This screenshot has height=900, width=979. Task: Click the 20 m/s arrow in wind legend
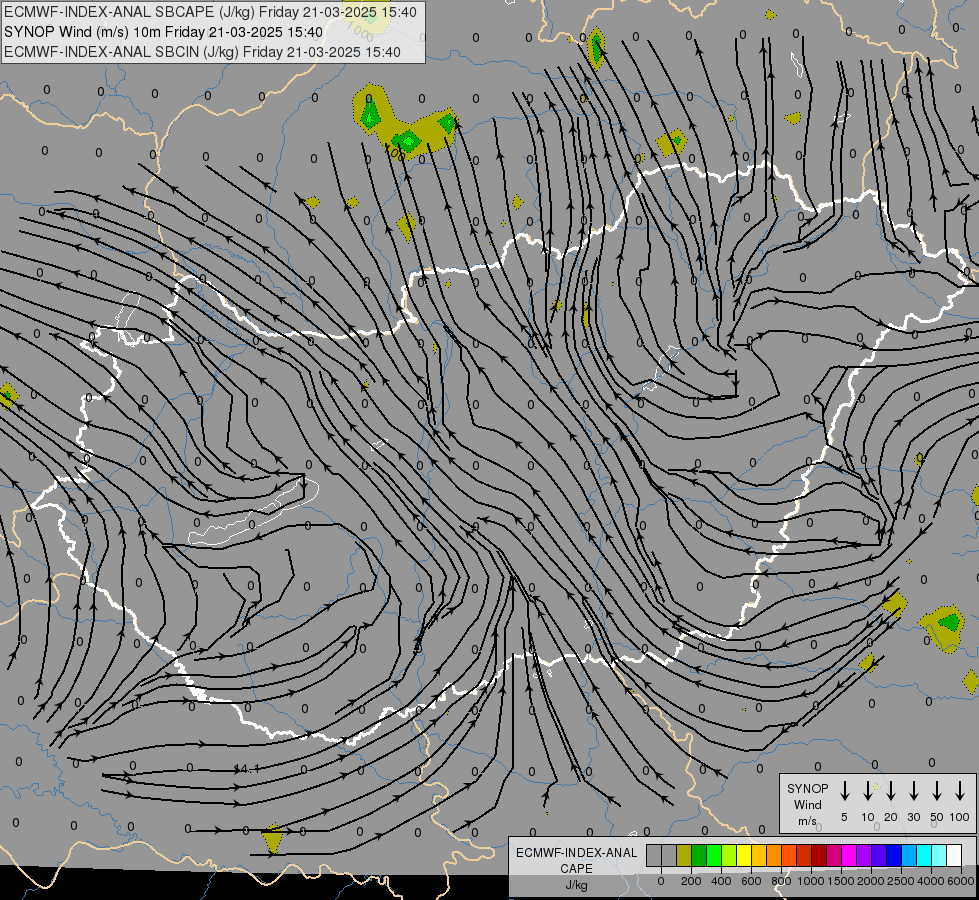pyautogui.click(x=890, y=791)
